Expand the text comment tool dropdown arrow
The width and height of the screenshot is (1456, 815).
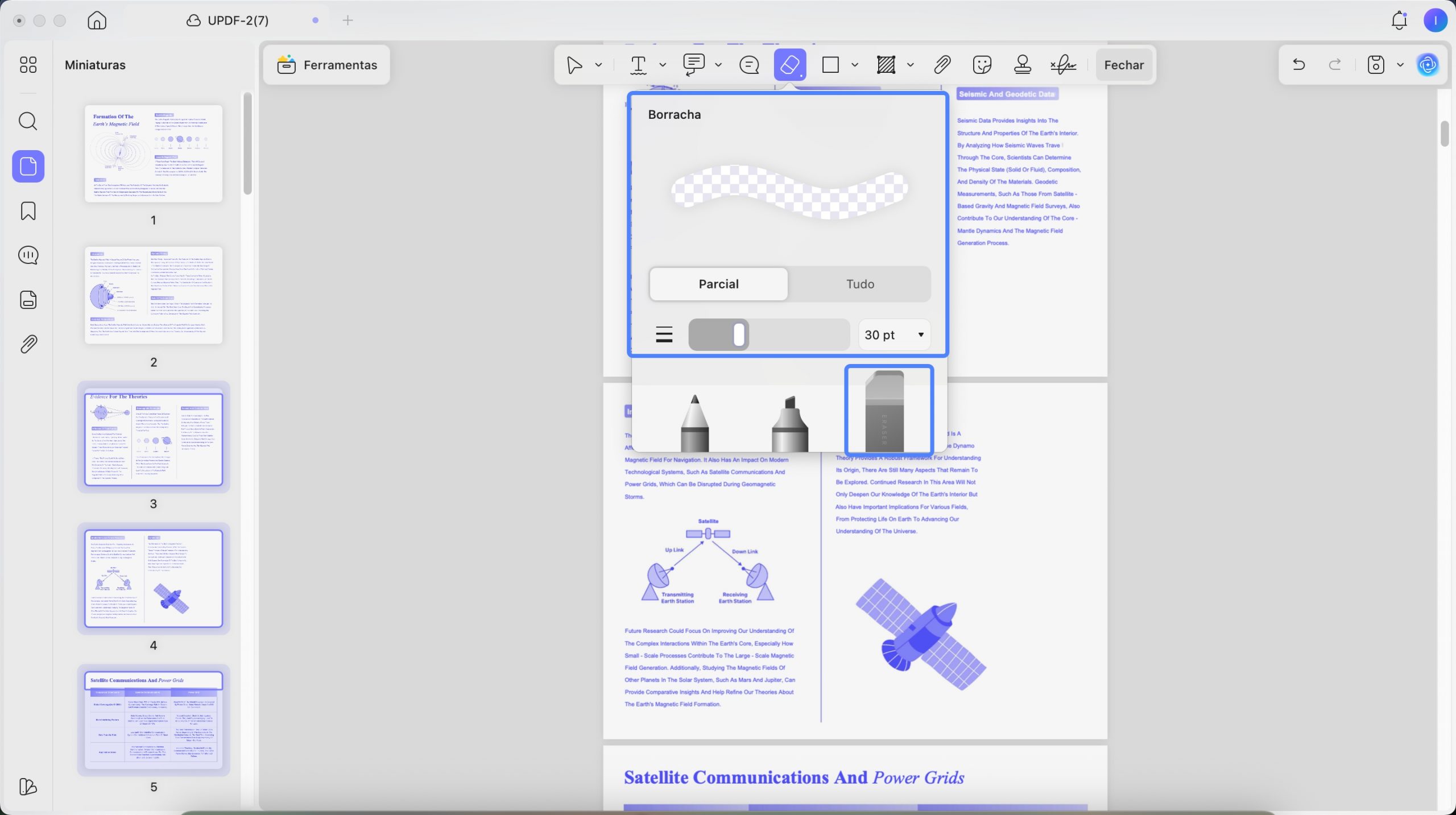point(662,65)
